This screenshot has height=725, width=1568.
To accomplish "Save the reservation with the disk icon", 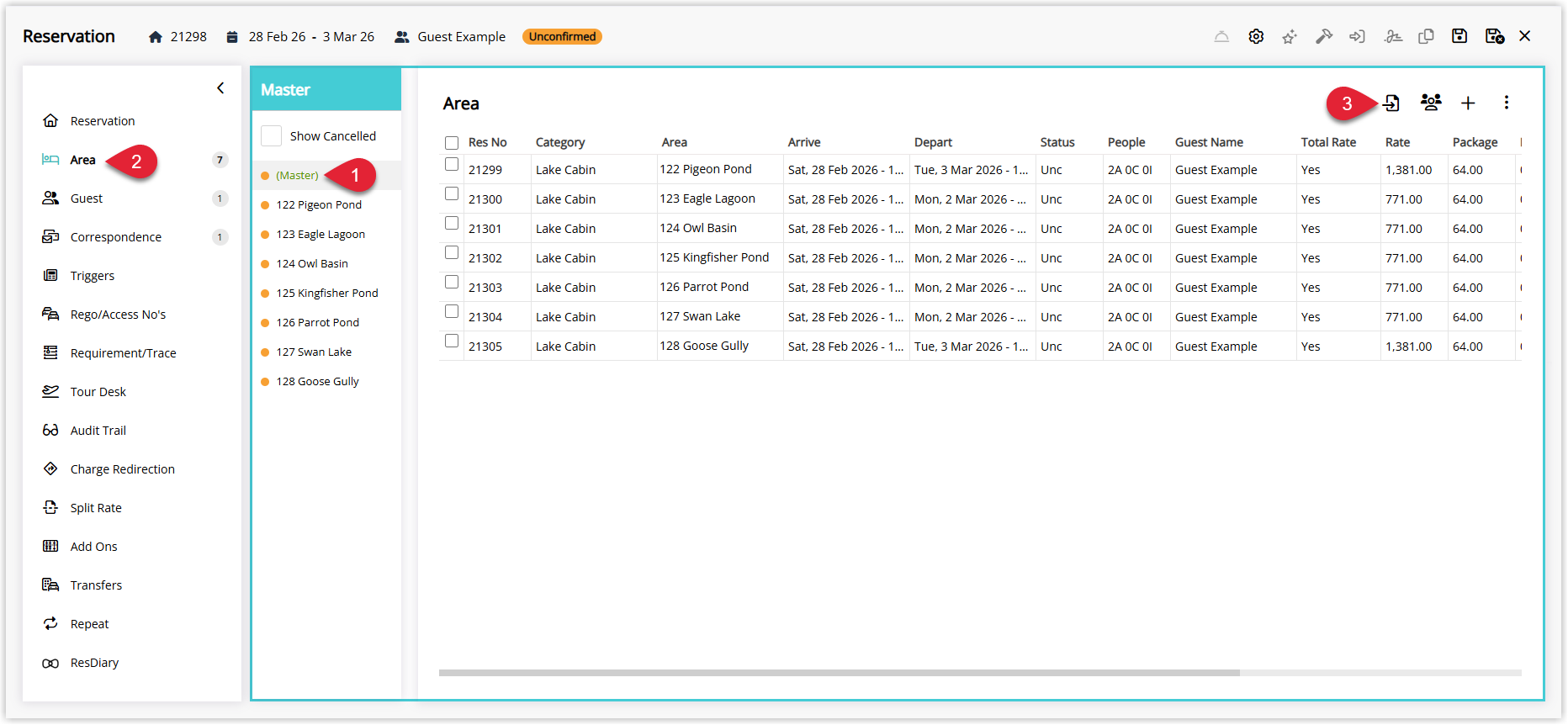I will pyautogui.click(x=1459, y=36).
